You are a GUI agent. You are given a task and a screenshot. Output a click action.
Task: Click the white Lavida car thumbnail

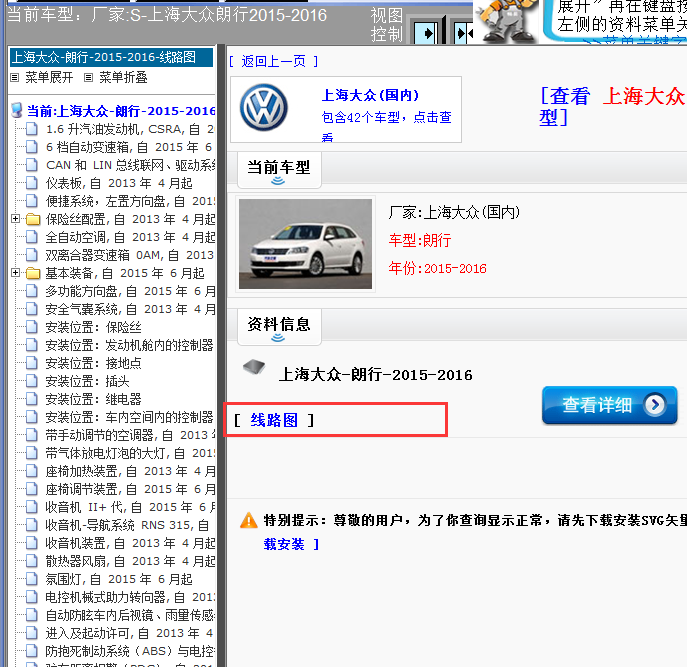(x=305, y=244)
